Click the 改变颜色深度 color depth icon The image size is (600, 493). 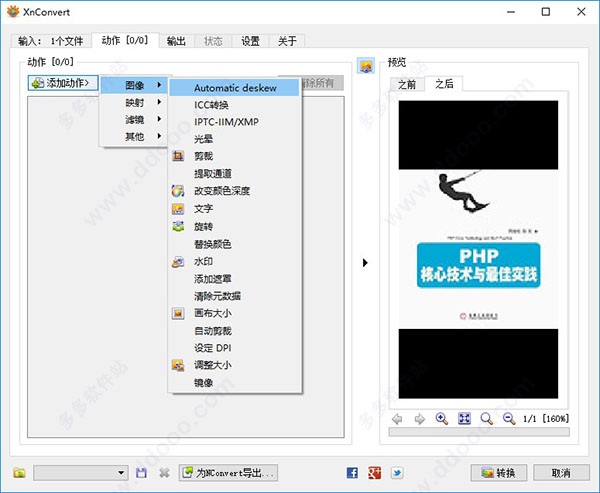[x=178, y=191]
